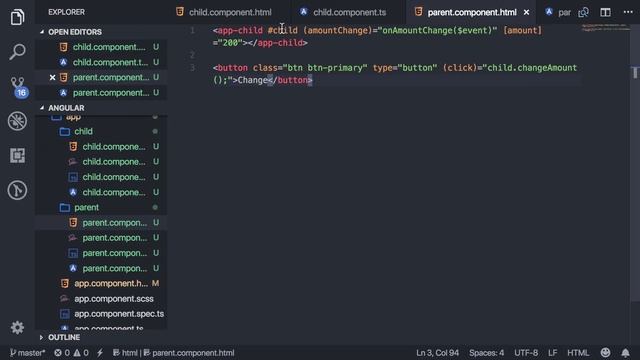
Task: Collapse the child folder
Action: (x=83, y=131)
